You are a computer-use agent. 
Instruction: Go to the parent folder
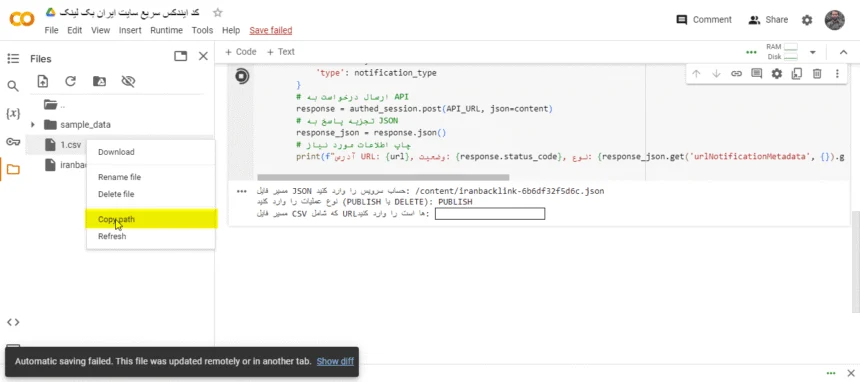50,104
